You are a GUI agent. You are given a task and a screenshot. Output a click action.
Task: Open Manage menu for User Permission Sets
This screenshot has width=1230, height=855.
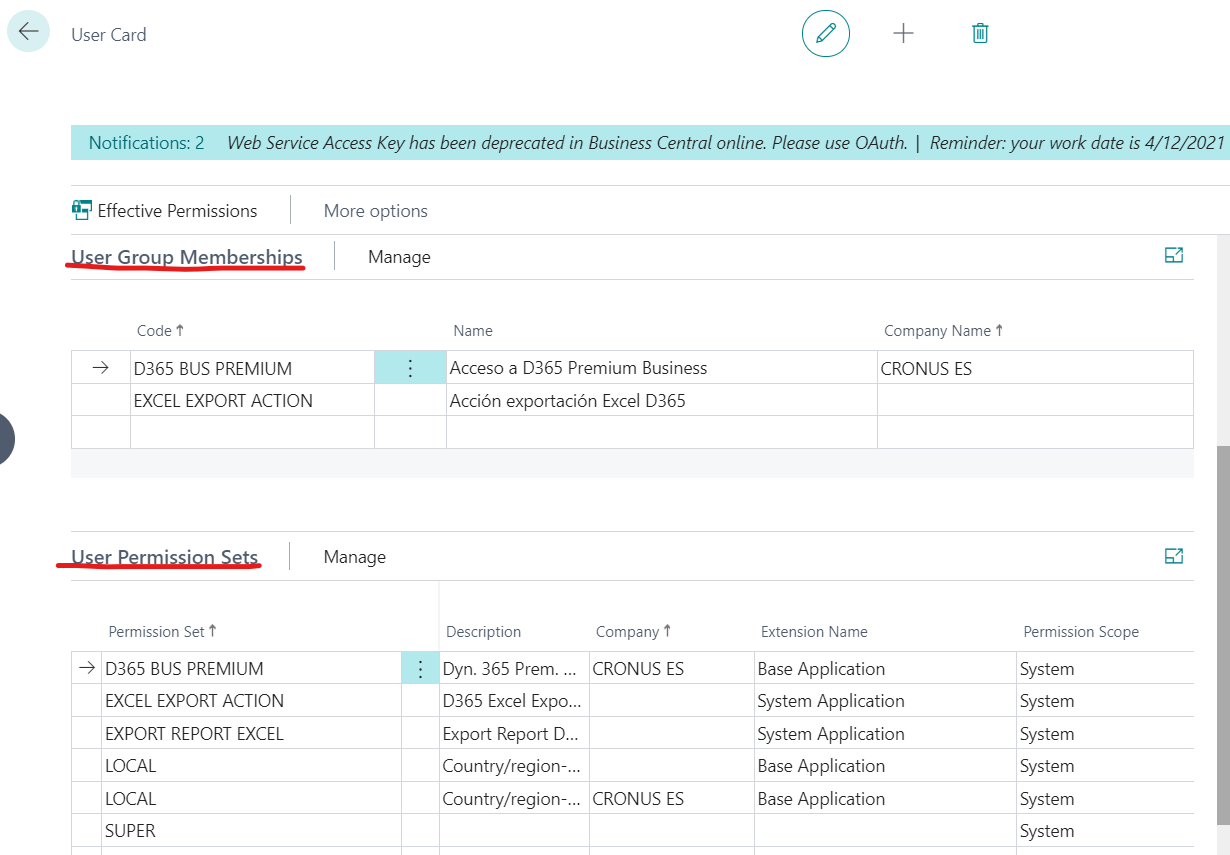point(355,557)
